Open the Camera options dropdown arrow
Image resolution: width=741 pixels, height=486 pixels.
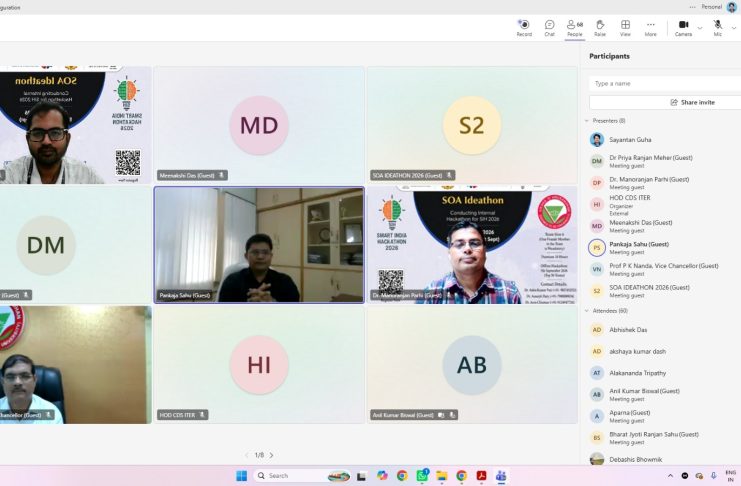[x=700, y=28]
